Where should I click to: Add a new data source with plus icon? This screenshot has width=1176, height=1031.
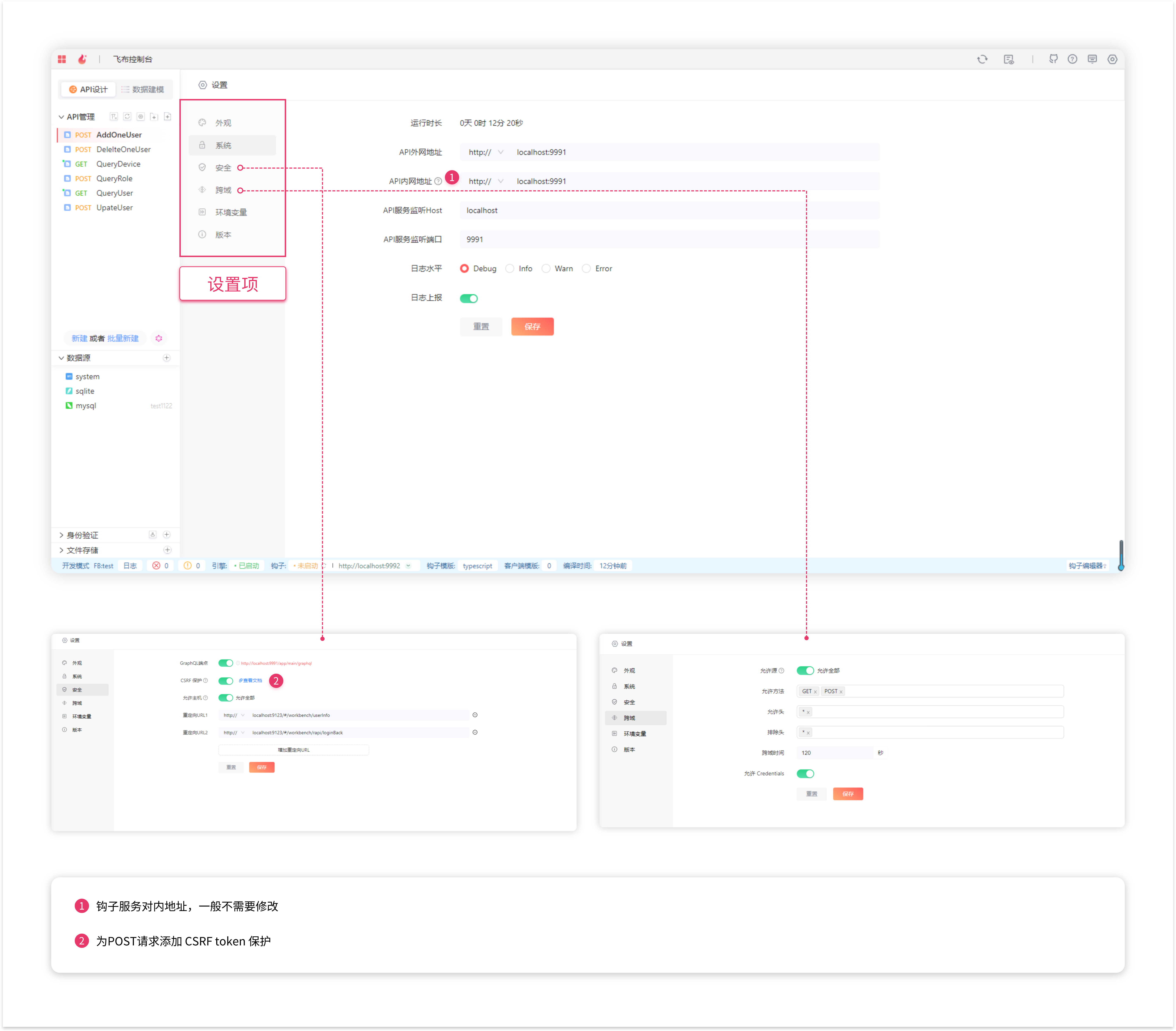coord(167,358)
